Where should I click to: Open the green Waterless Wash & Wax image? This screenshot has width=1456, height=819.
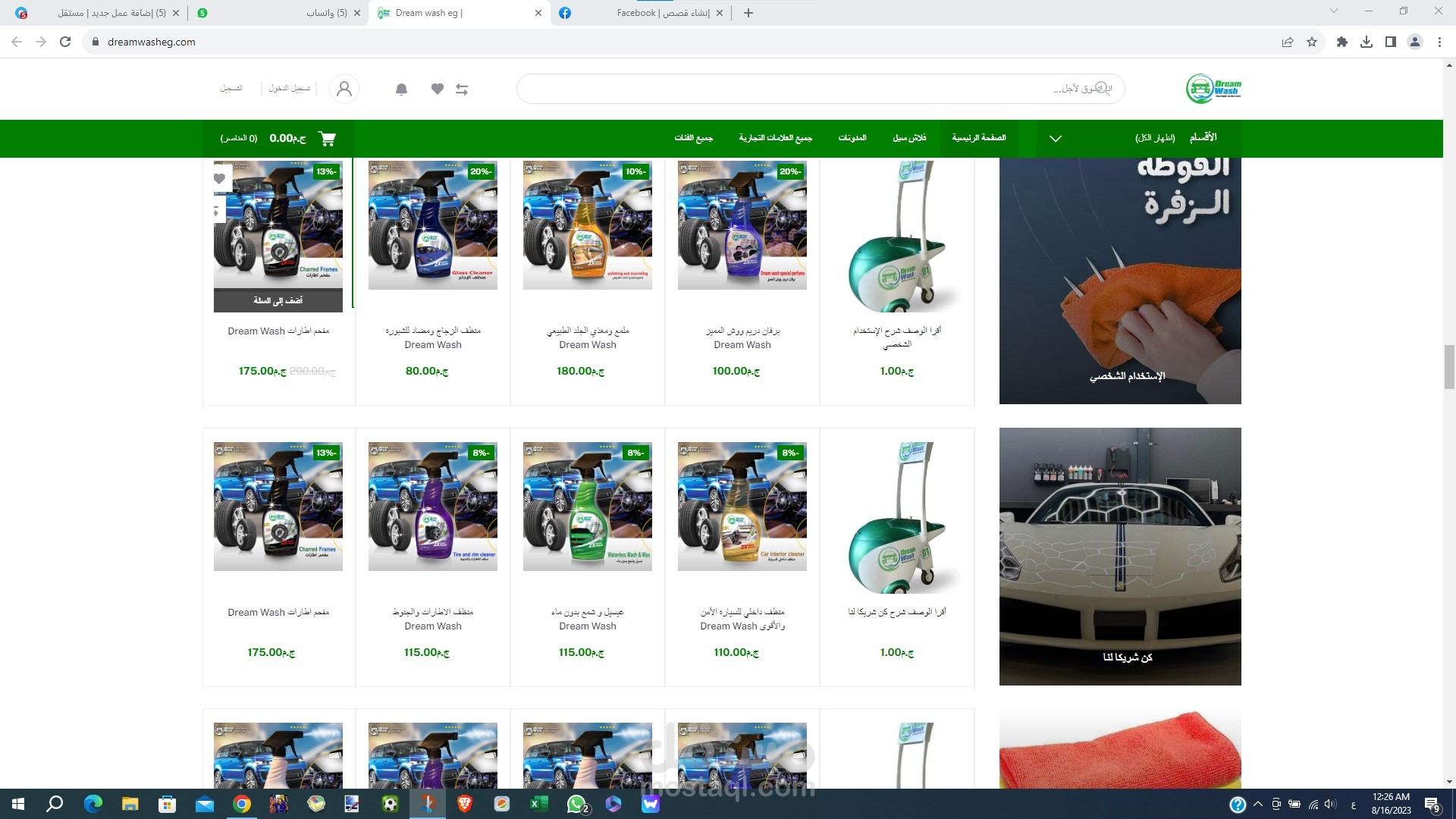588,507
